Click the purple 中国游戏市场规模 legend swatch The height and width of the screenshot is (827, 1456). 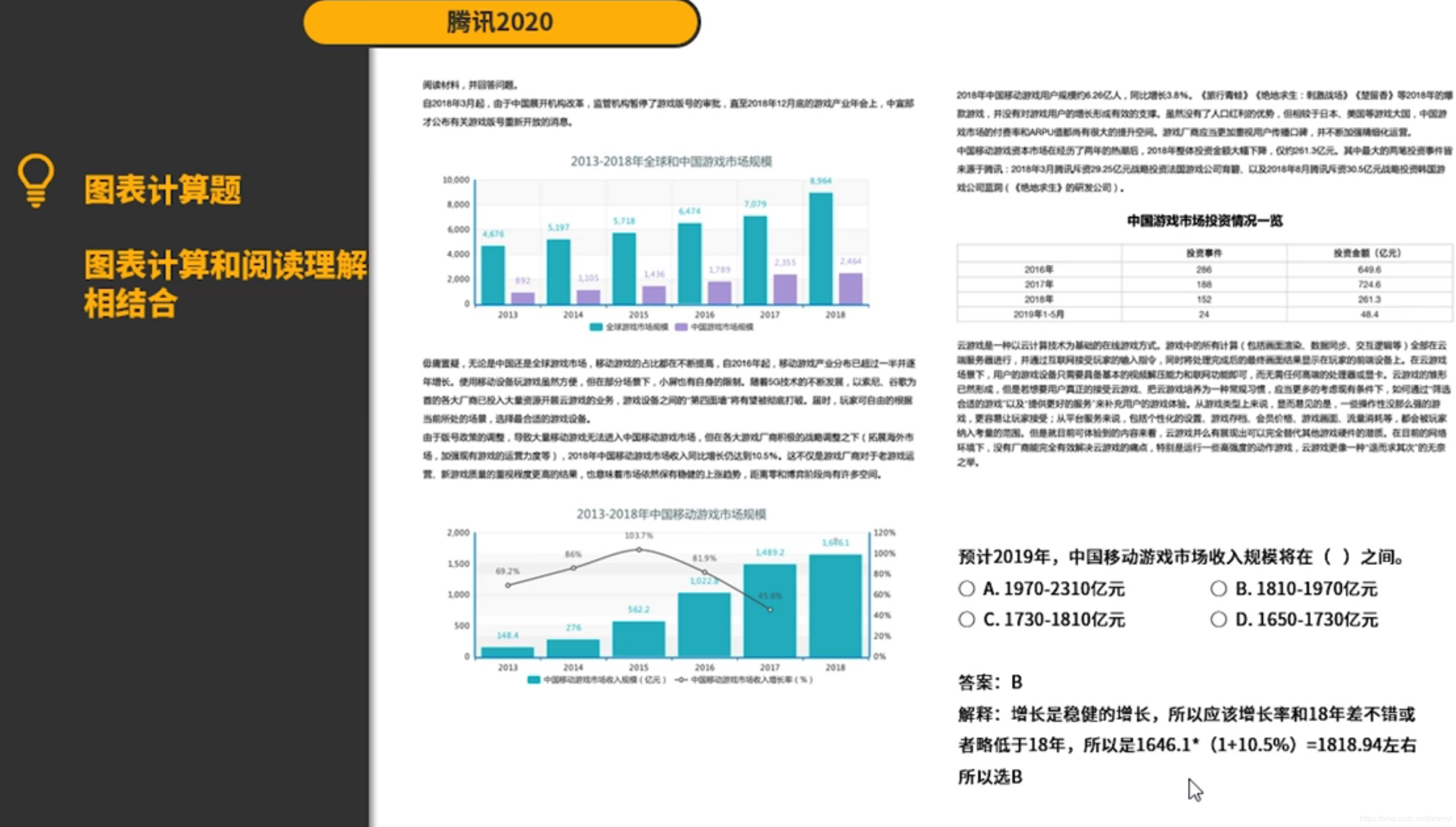[681, 327]
